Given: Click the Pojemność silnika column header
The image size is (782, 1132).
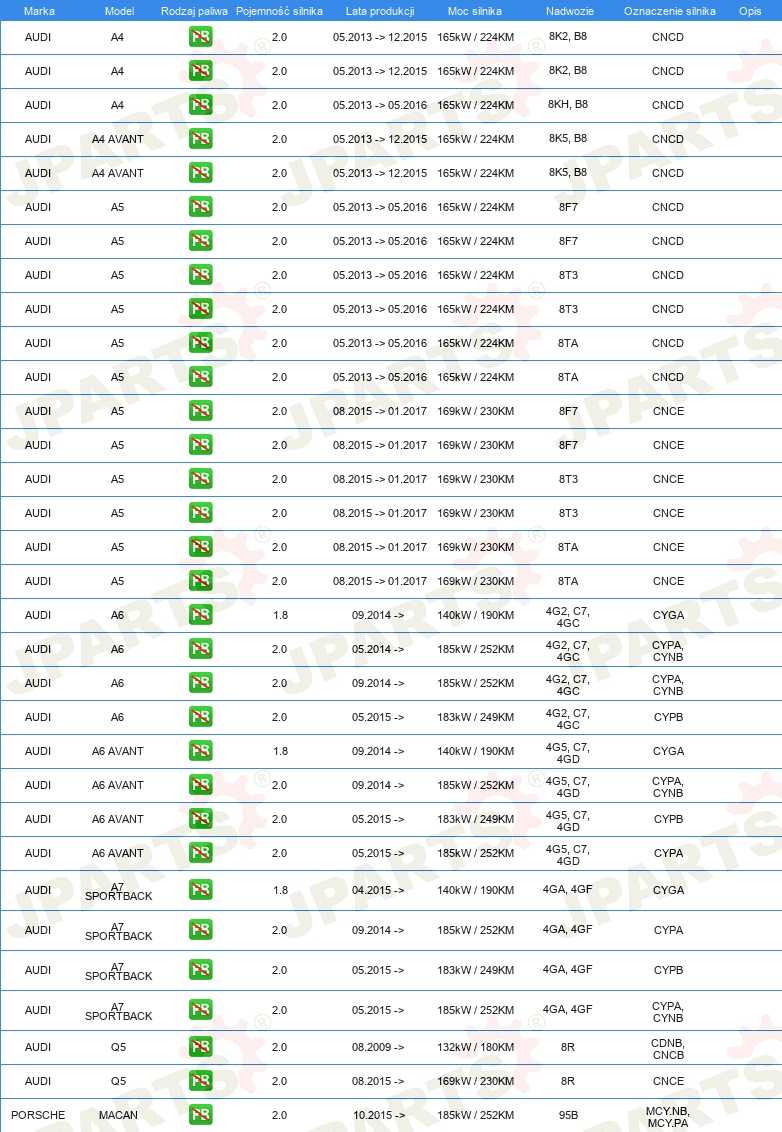Looking at the screenshot, I should (x=279, y=11).
